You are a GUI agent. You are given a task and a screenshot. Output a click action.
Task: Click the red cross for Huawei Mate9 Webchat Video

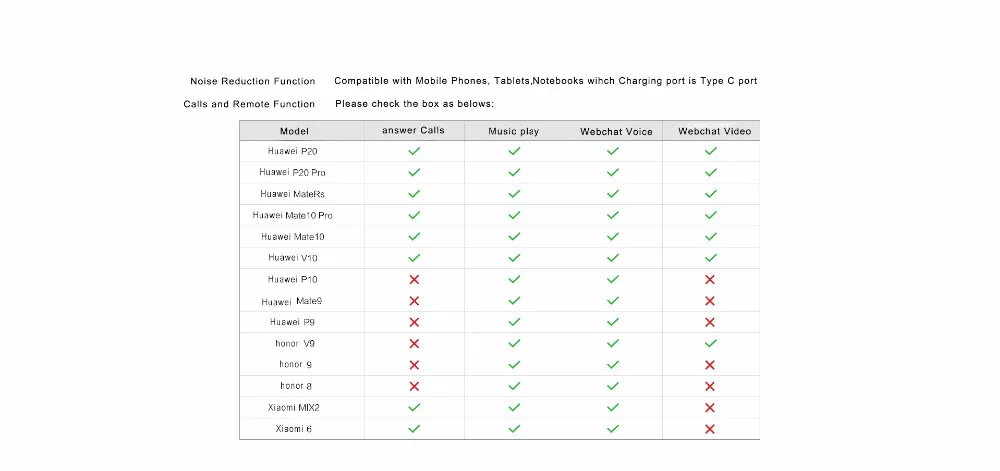tap(710, 301)
